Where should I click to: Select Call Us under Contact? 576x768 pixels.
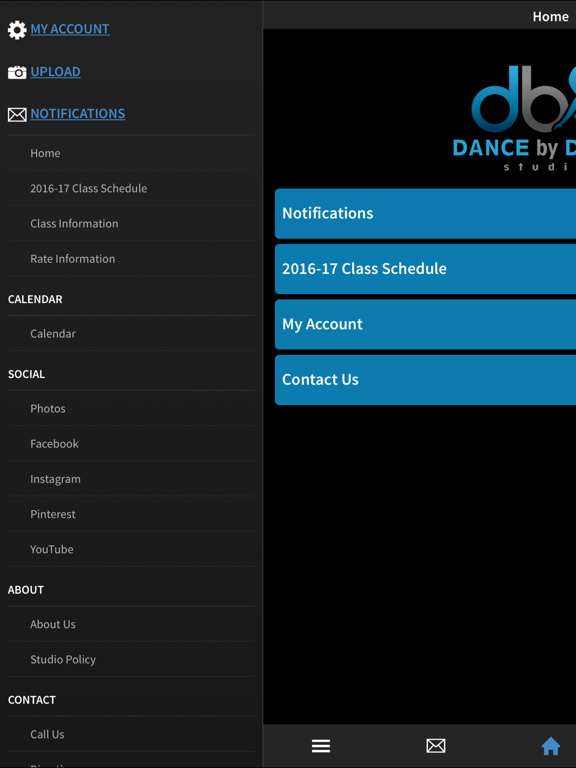pyautogui.click(x=131, y=735)
